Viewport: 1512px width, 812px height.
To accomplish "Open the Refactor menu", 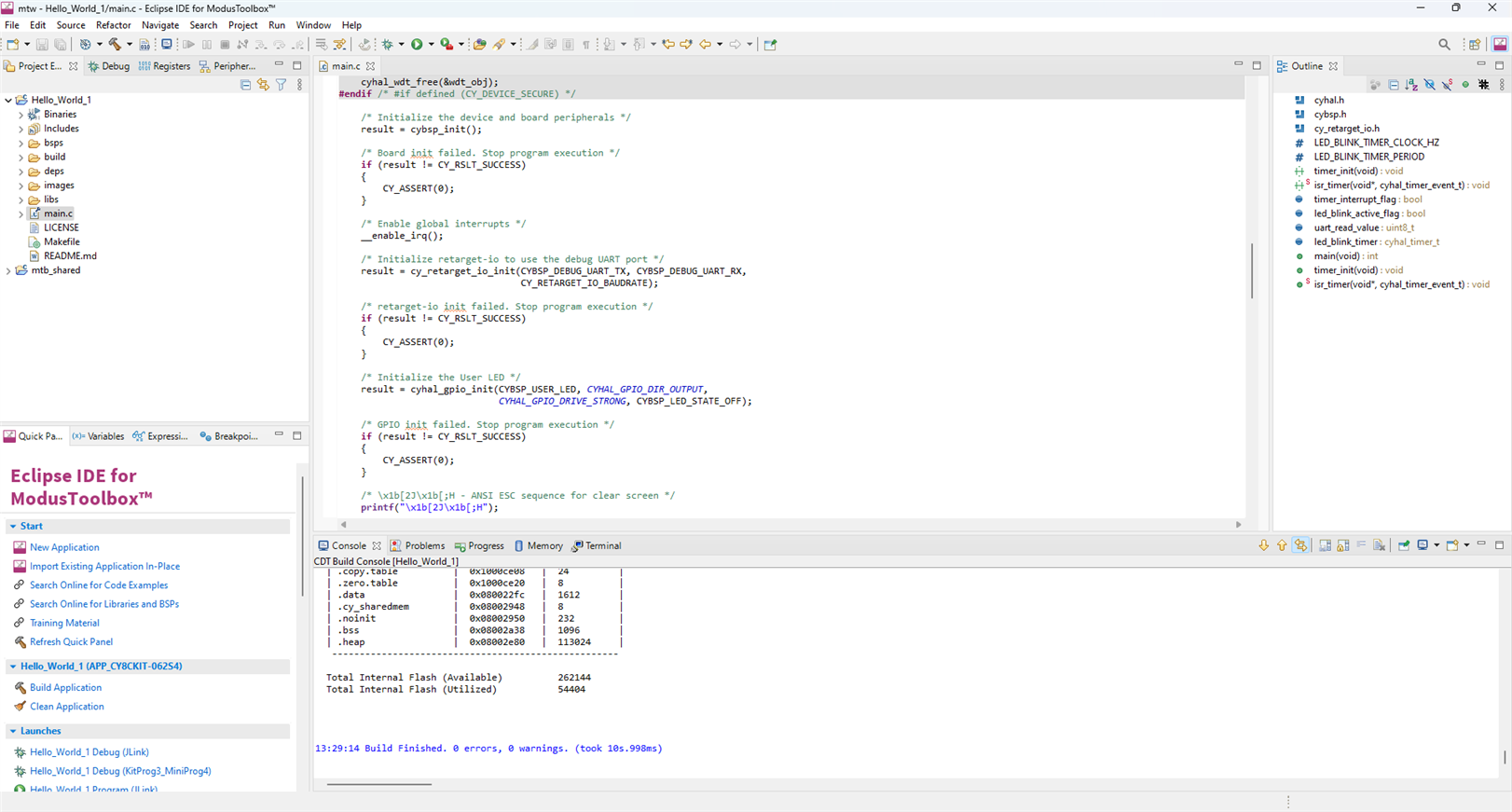I will (x=114, y=25).
